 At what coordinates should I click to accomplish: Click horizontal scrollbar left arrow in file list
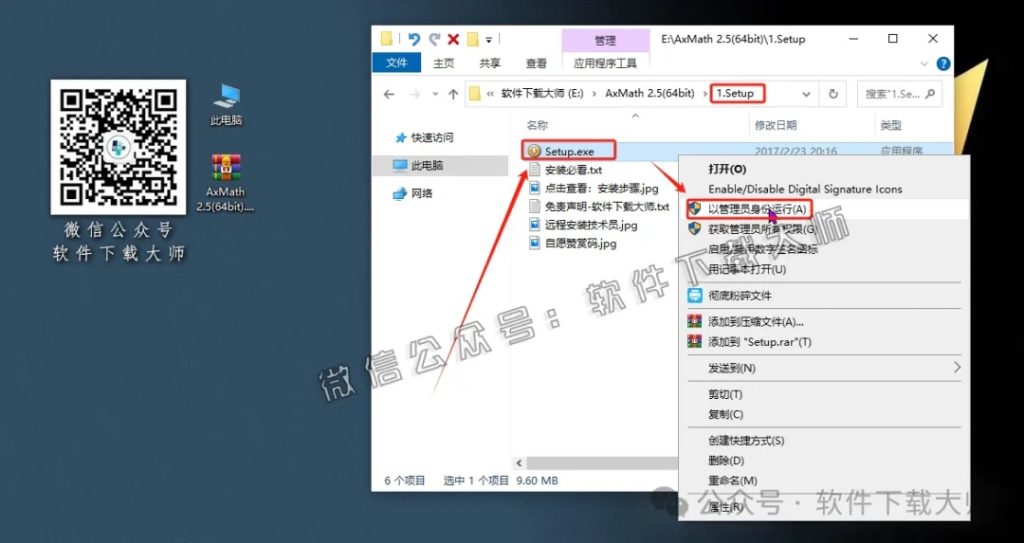(520, 463)
